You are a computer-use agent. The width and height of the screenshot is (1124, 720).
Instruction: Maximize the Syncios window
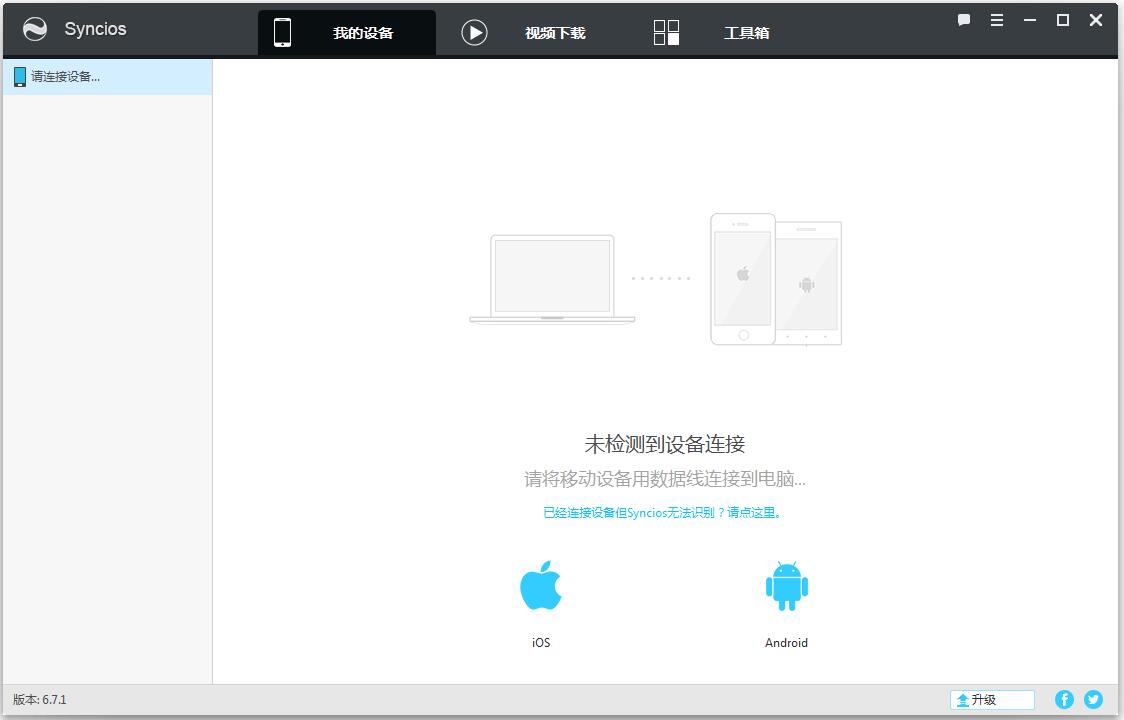click(1063, 20)
